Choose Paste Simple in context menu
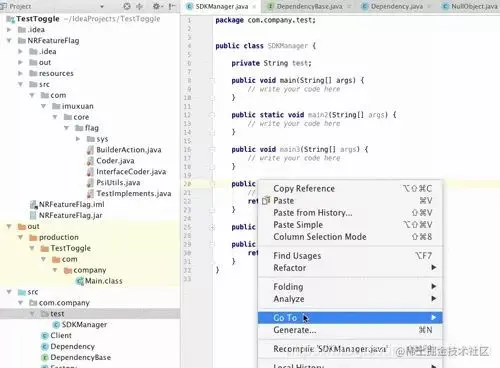500x368 pixels. coord(350,225)
